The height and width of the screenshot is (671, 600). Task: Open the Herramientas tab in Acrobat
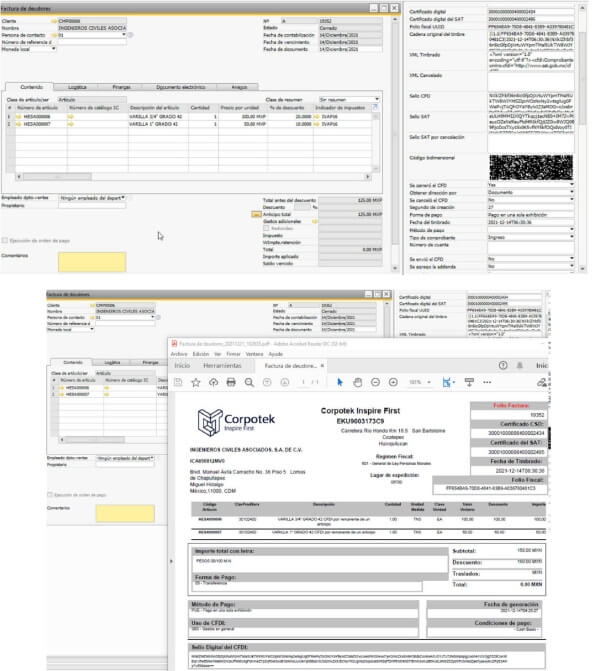pos(222,365)
